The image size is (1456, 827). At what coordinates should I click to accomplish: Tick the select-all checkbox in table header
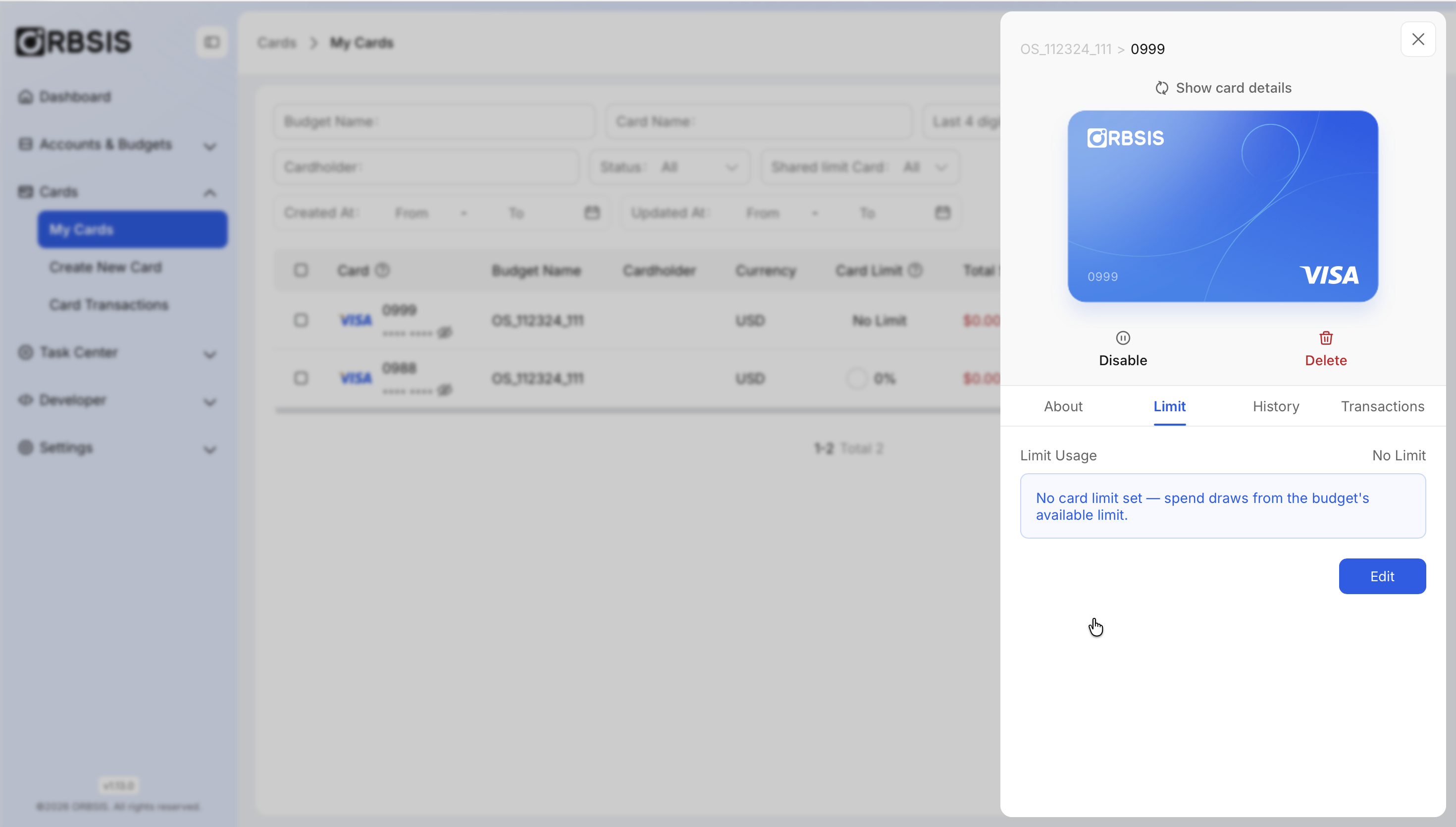(301, 271)
